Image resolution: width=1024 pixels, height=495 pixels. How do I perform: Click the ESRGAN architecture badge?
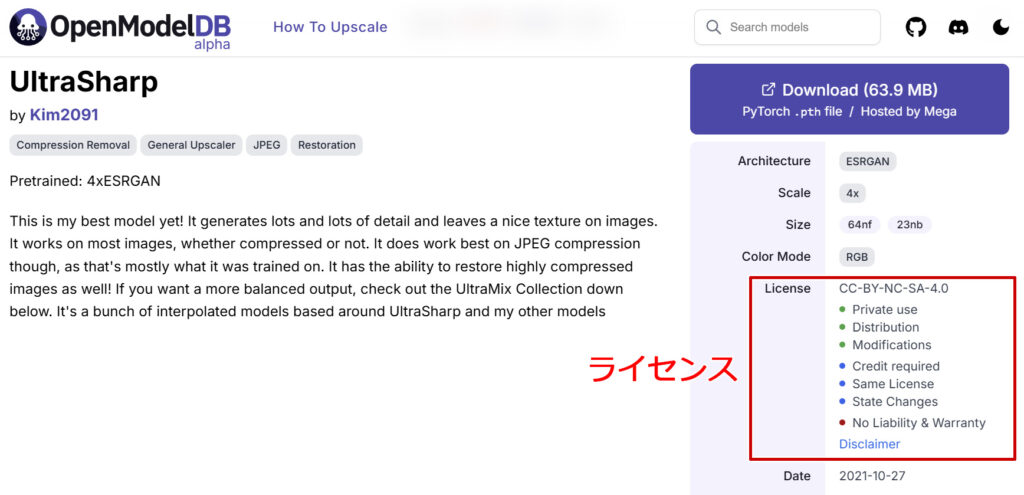[x=866, y=161]
